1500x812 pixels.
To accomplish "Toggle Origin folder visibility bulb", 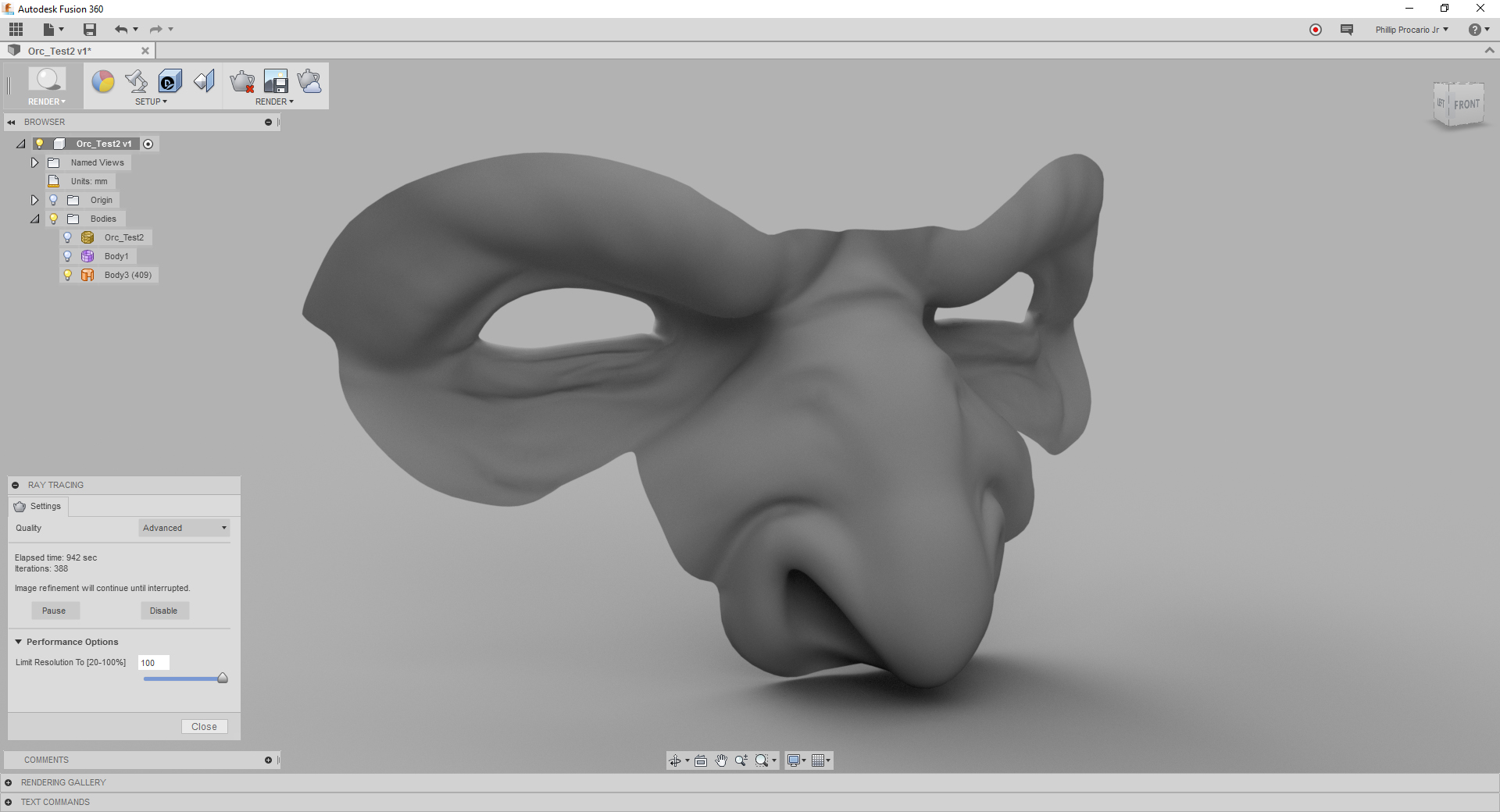I will click(53, 201).
